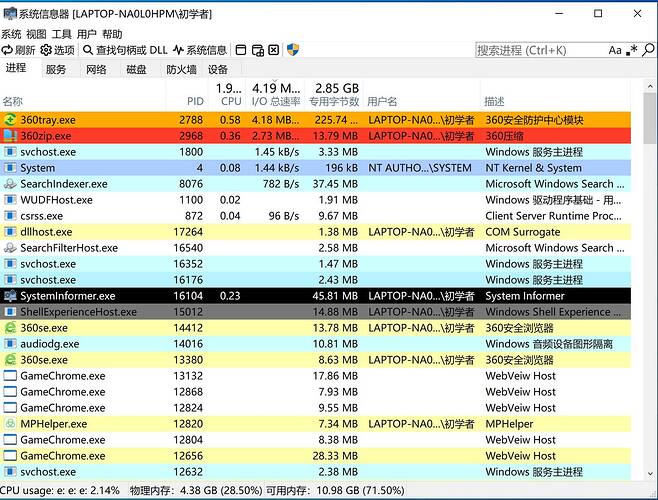Image resolution: width=658 pixels, height=500 pixels.
Task: Switch to the 磁盘 tab
Action: pos(136,69)
